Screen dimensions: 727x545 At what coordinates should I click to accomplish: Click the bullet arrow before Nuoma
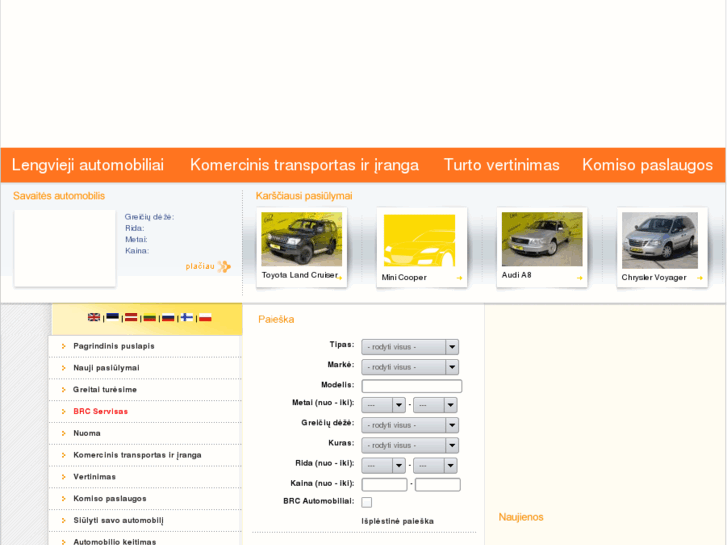(64, 433)
